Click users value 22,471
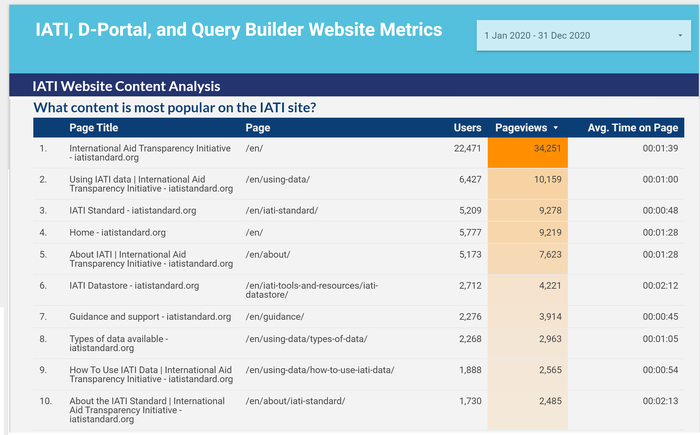This screenshot has width=700, height=435. click(x=467, y=148)
